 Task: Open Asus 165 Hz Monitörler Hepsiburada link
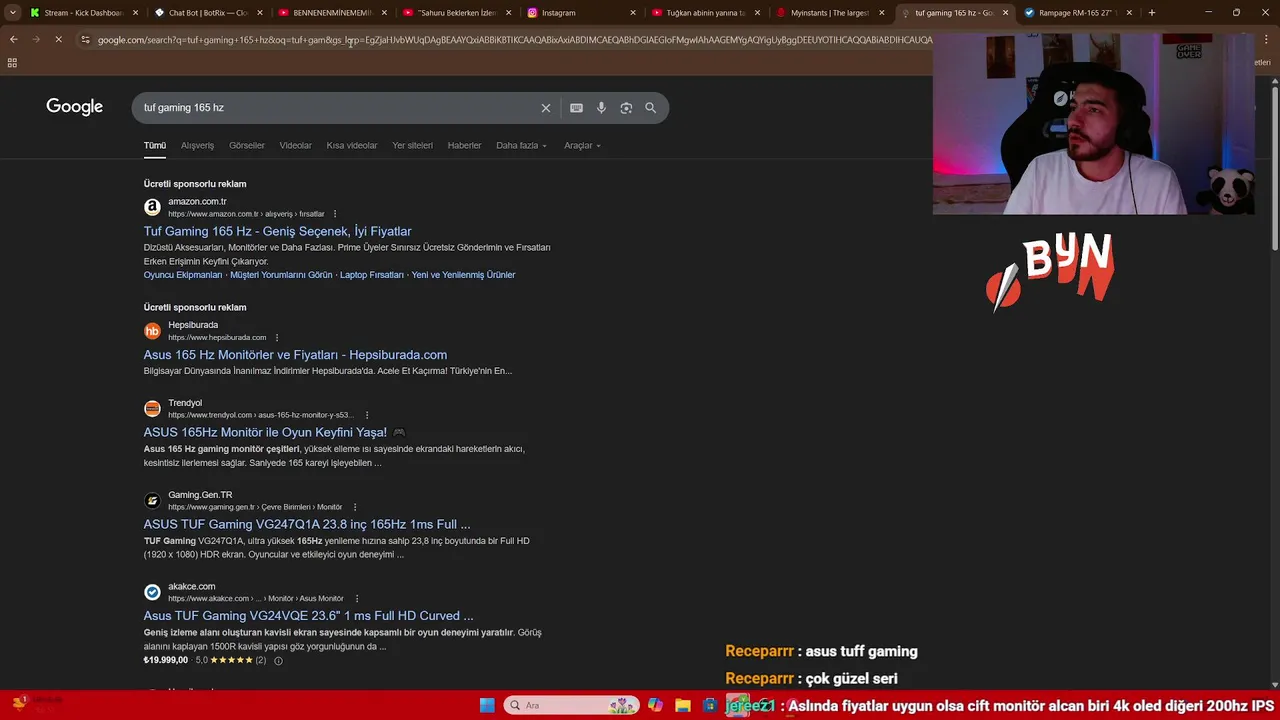295,355
